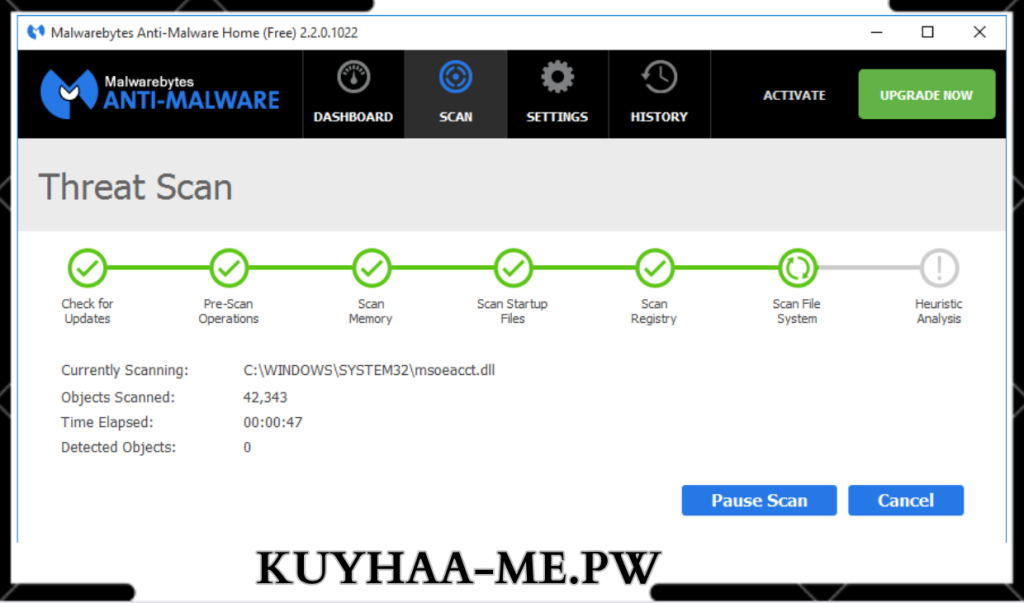Minimize the Malwarebytes window
This screenshot has height=603, width=1024.
tap(876, 32)
